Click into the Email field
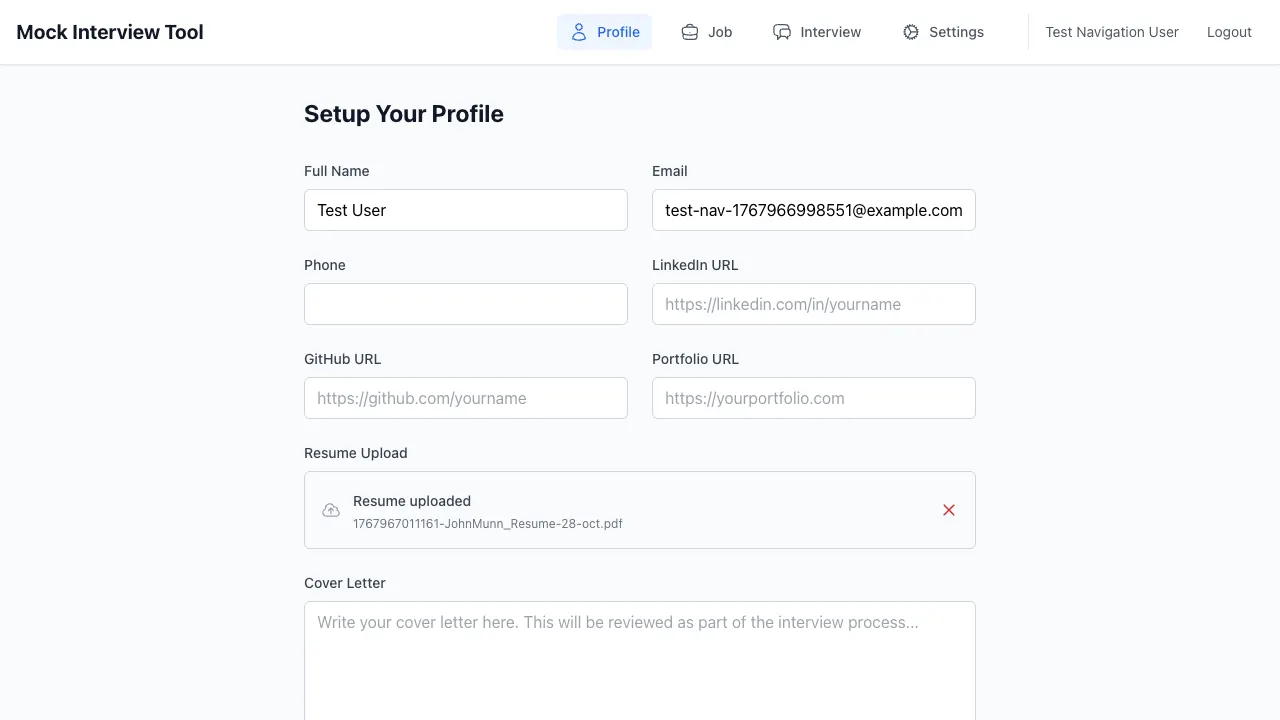Viewport: 1280px width, 720px height. [x=814, y=210]
